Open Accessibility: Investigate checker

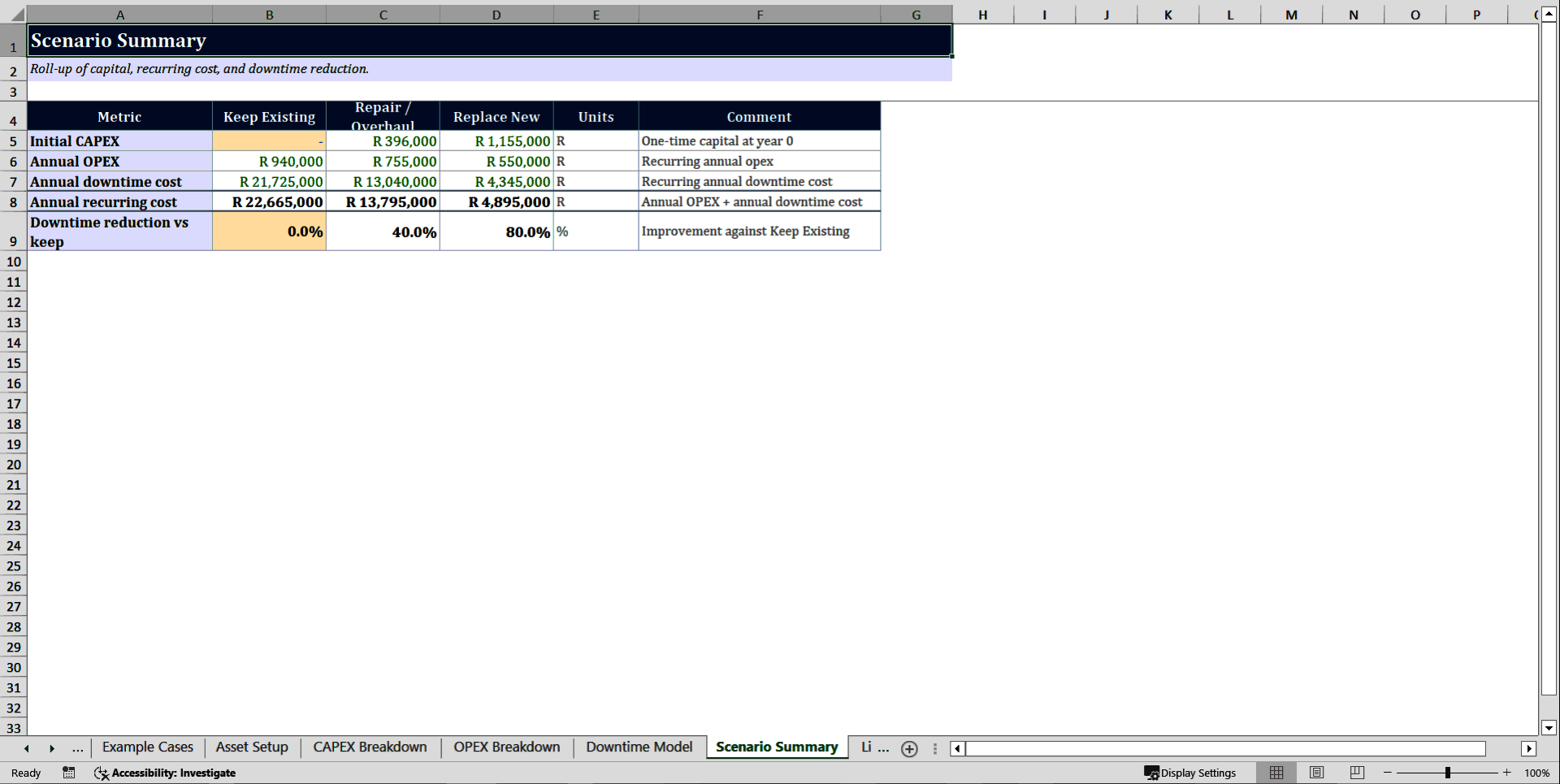165,773
